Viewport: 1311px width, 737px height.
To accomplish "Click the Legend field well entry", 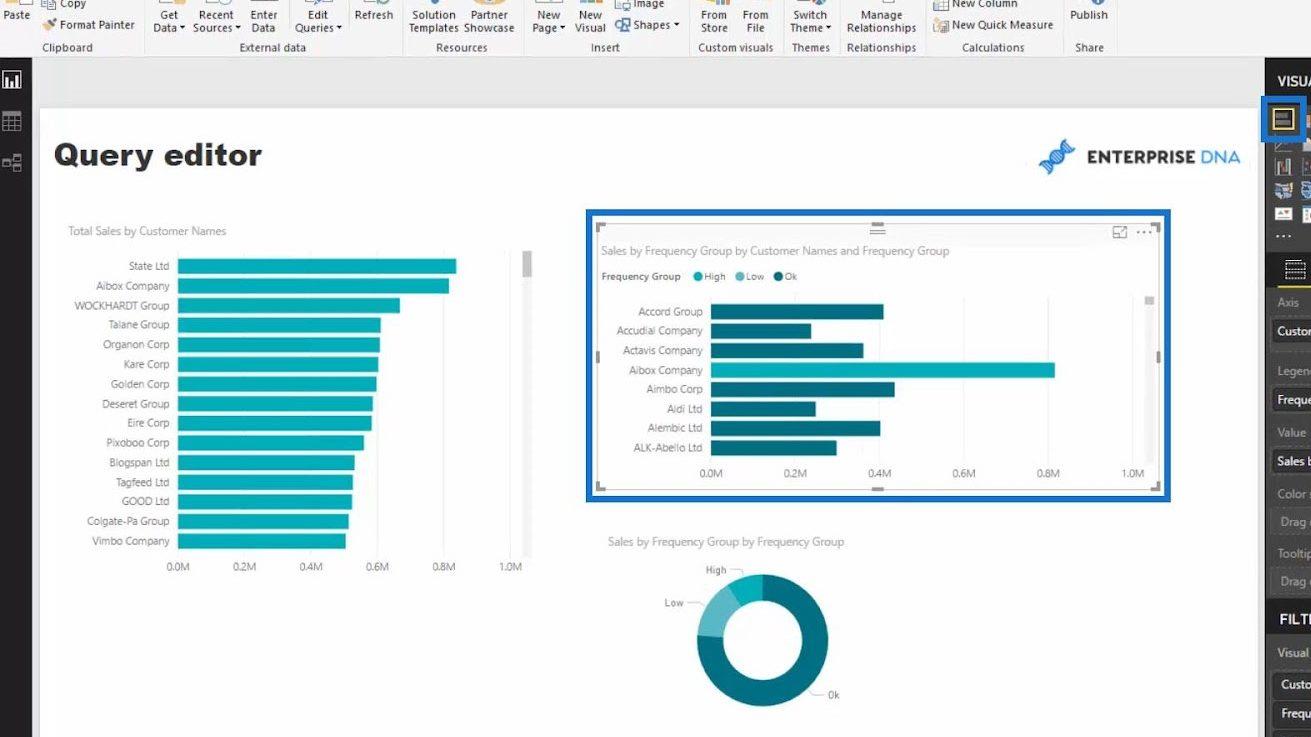I will click(1292, 400).
